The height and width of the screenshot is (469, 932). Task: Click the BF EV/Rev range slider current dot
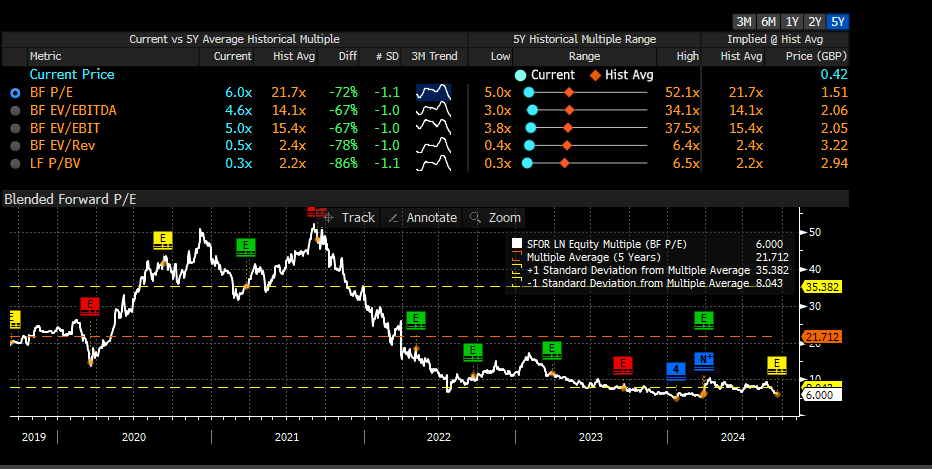[x=529, y=146]
